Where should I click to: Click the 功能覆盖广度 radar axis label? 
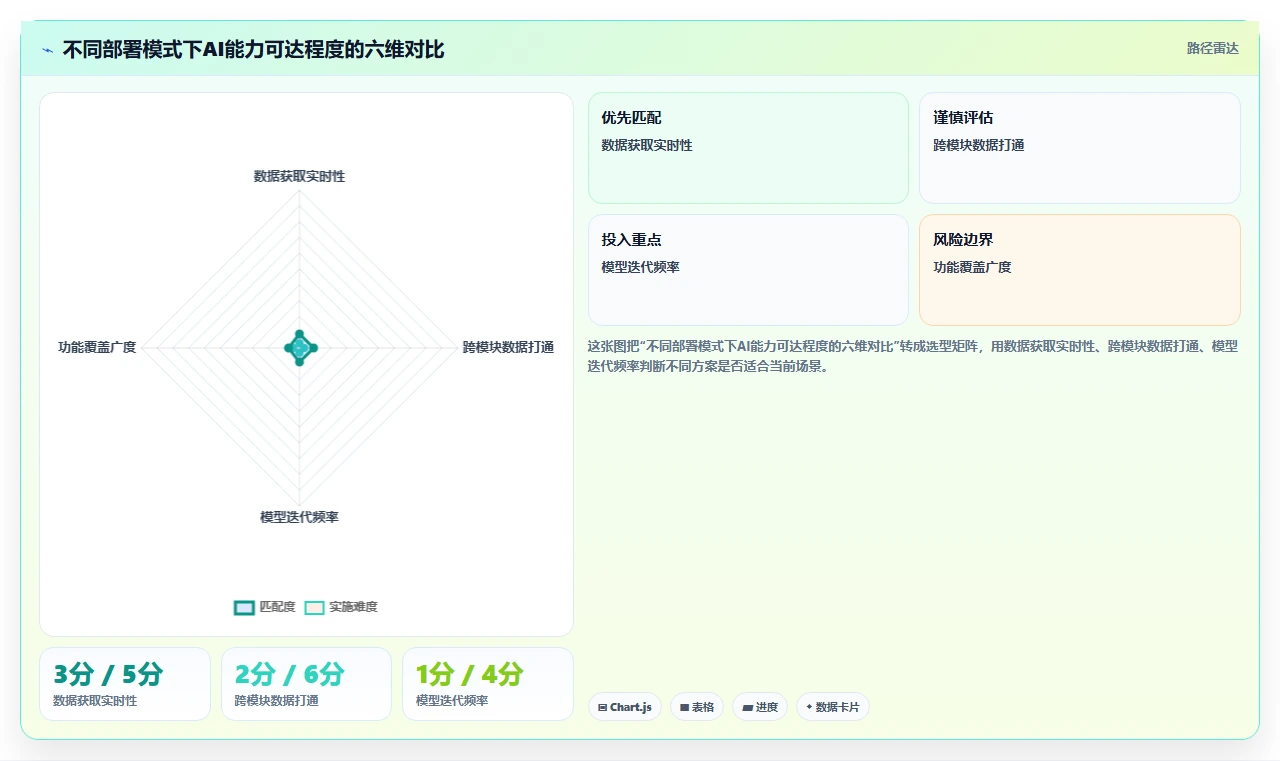(97, 347)
